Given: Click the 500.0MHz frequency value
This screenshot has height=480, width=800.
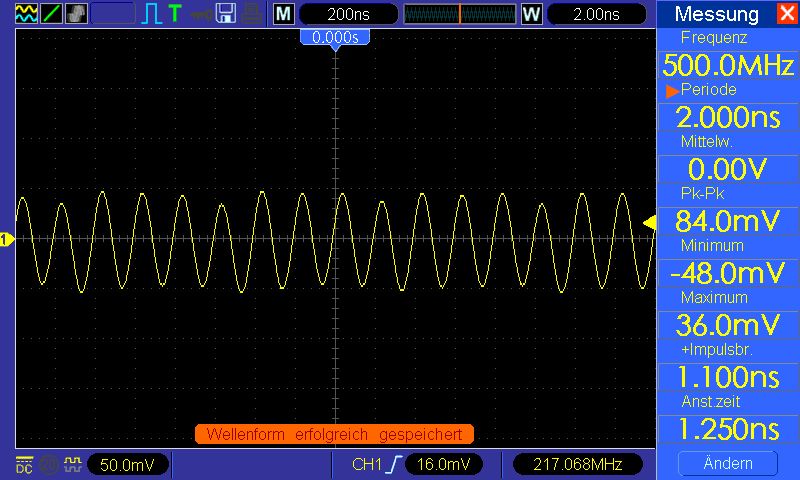Looking at the screenshot, I should point(728,65).
